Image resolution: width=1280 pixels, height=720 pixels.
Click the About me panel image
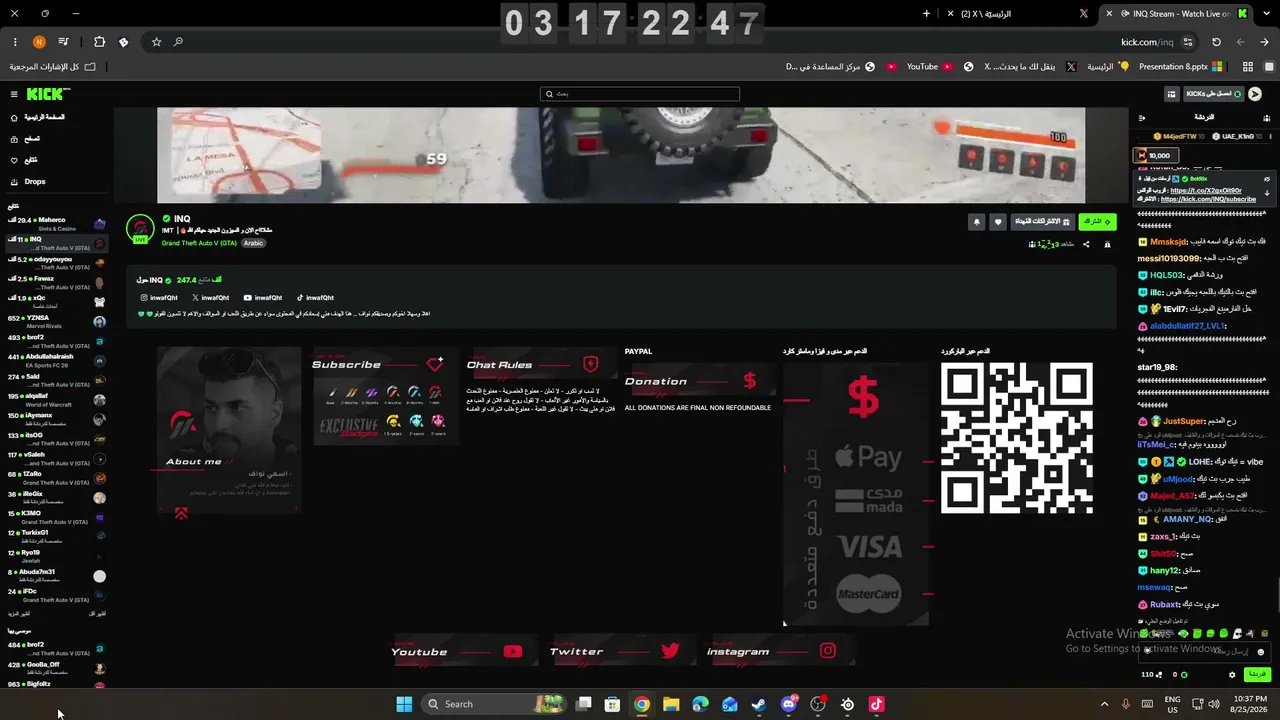click(229, 430)
